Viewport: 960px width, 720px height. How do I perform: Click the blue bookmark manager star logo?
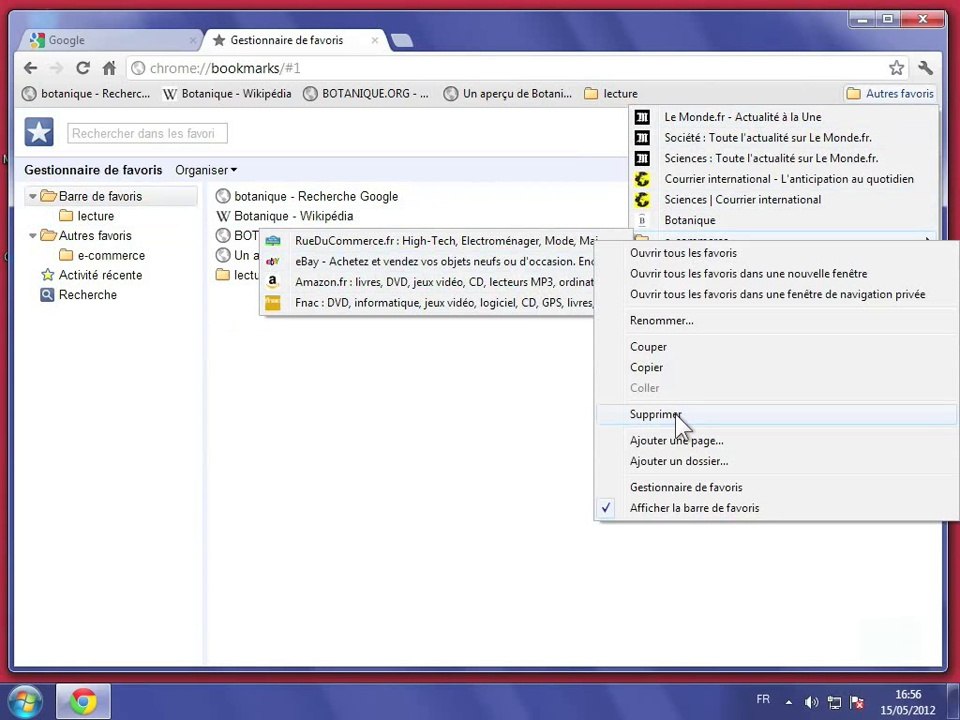click(x=39, y=132)
